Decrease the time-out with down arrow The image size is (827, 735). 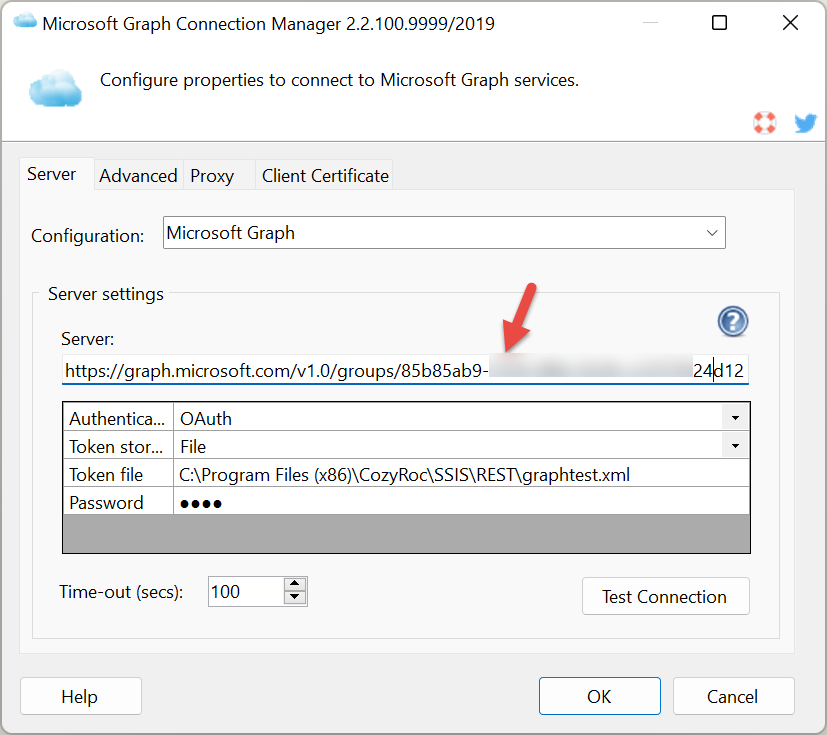coord(295,598)
